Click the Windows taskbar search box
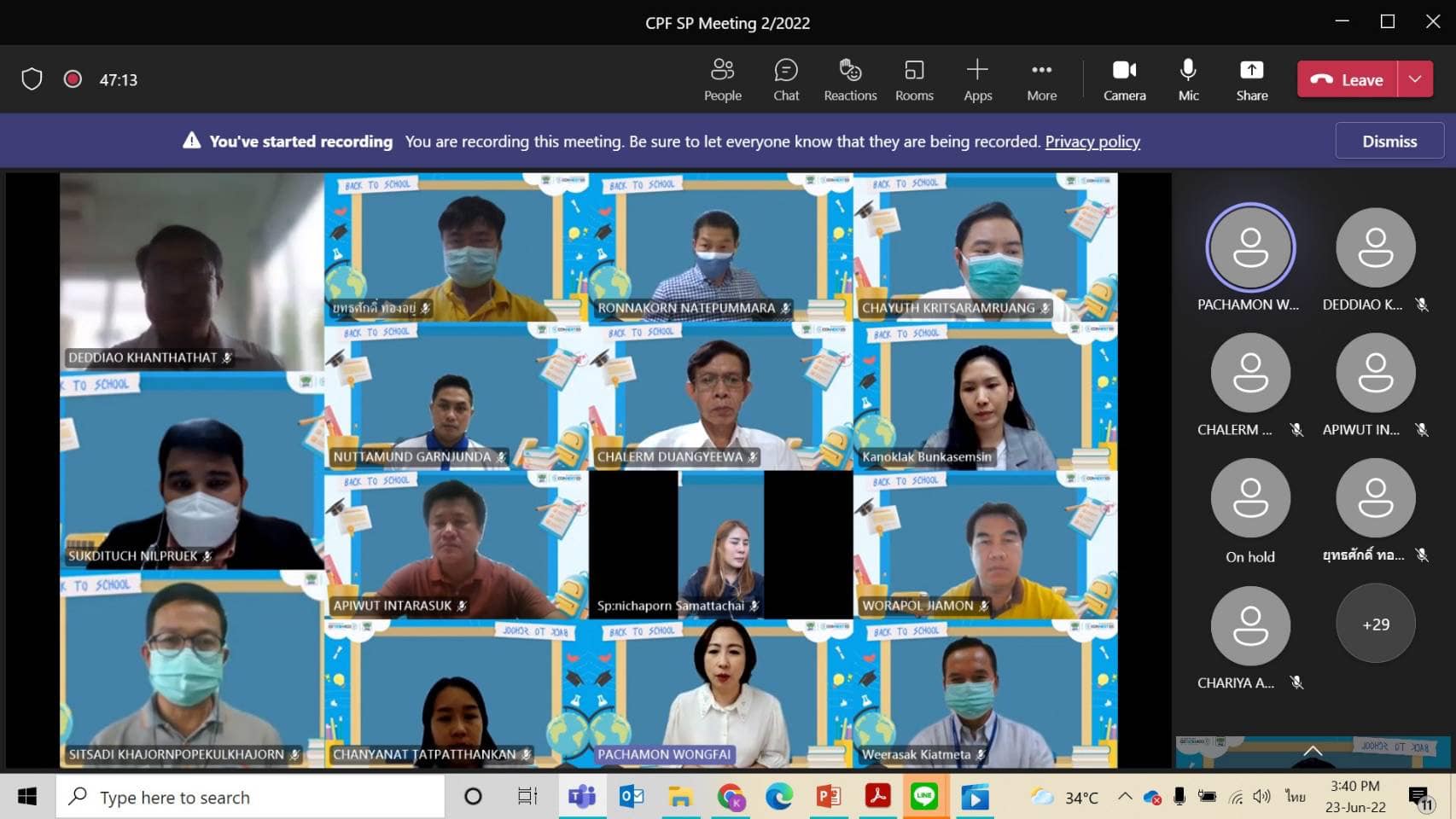The height and width of the screenshot is (819, 1456). pos(252,797)
